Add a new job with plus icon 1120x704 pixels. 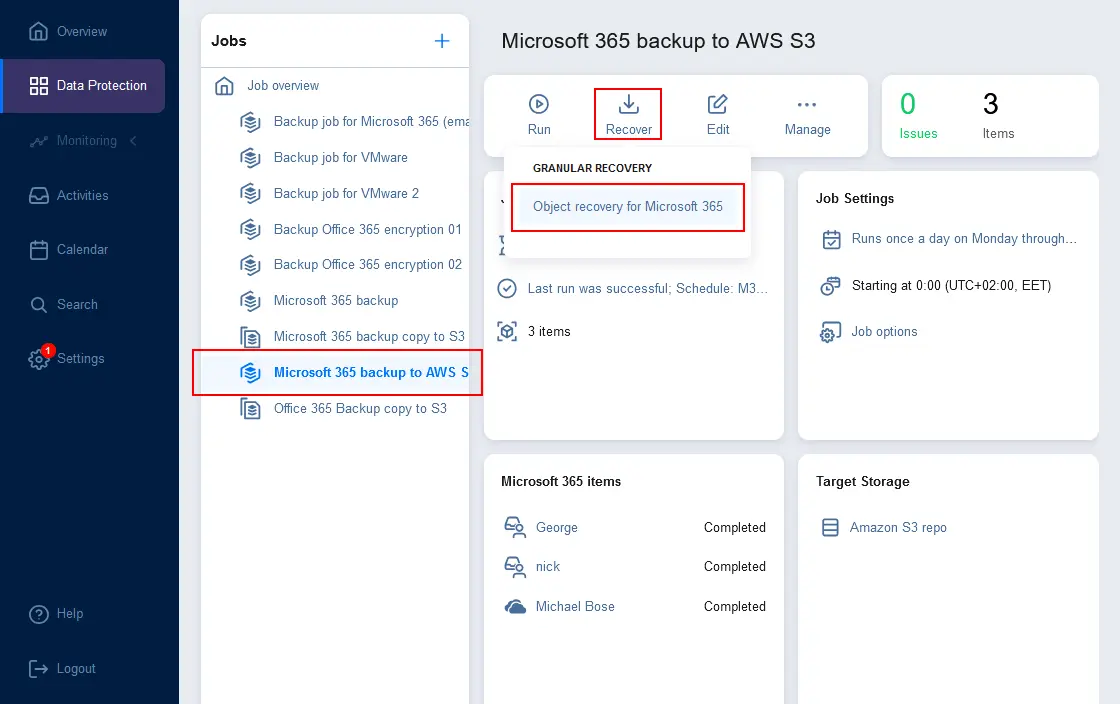(x=442, y=41)
